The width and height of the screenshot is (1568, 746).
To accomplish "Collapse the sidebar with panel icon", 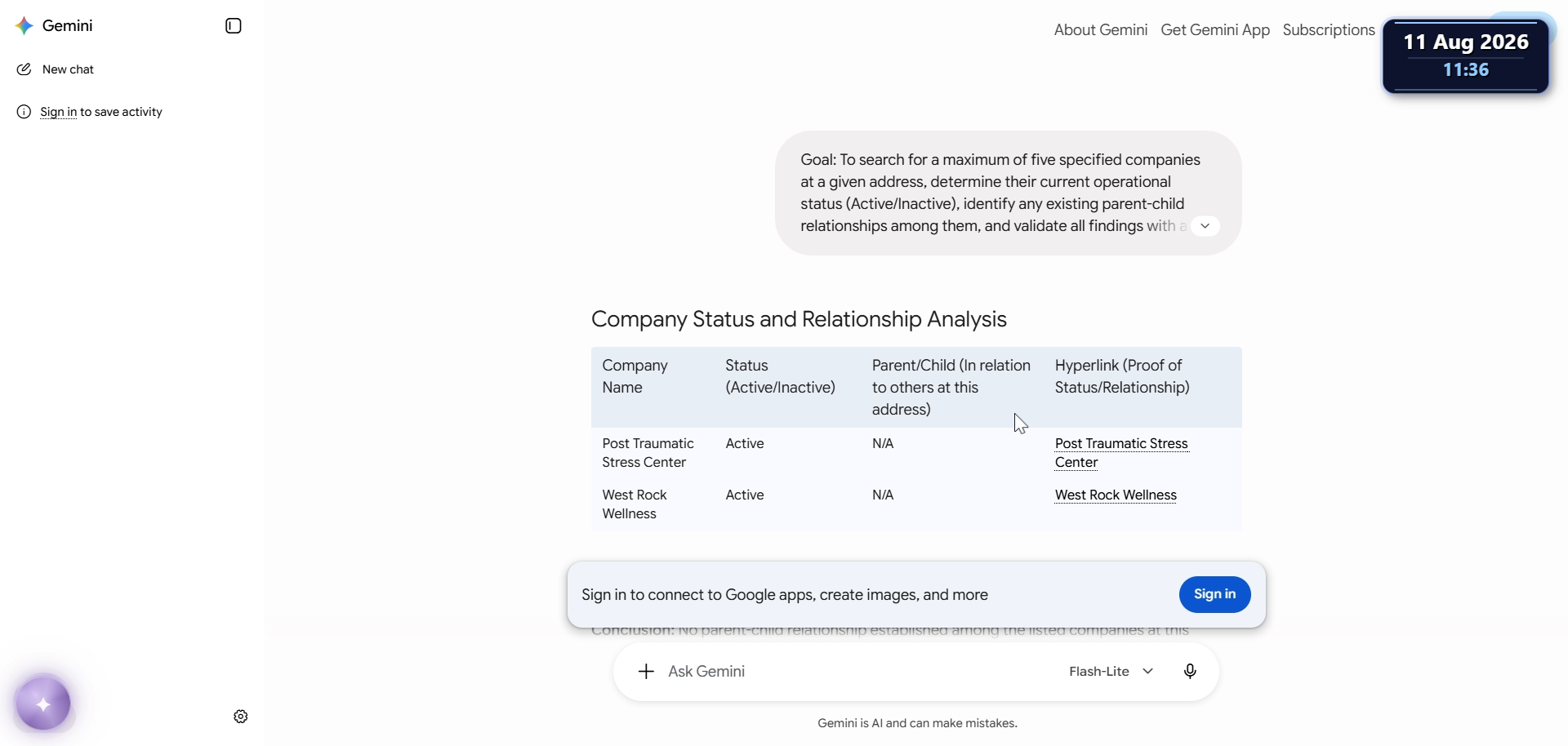I will pos(234,26).
